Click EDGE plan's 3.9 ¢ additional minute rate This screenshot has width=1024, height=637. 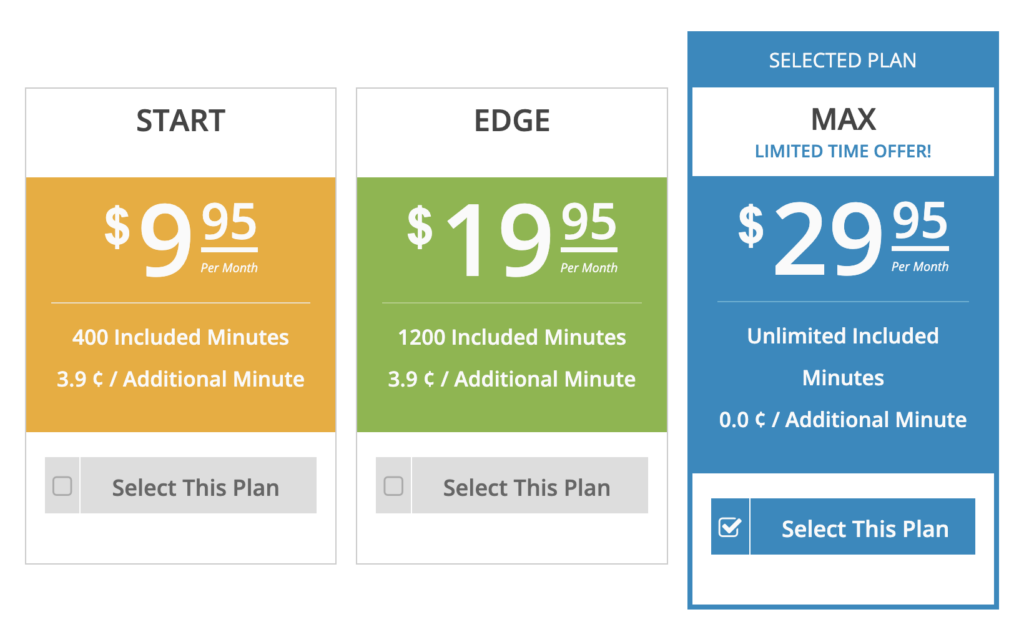(512, 380)
